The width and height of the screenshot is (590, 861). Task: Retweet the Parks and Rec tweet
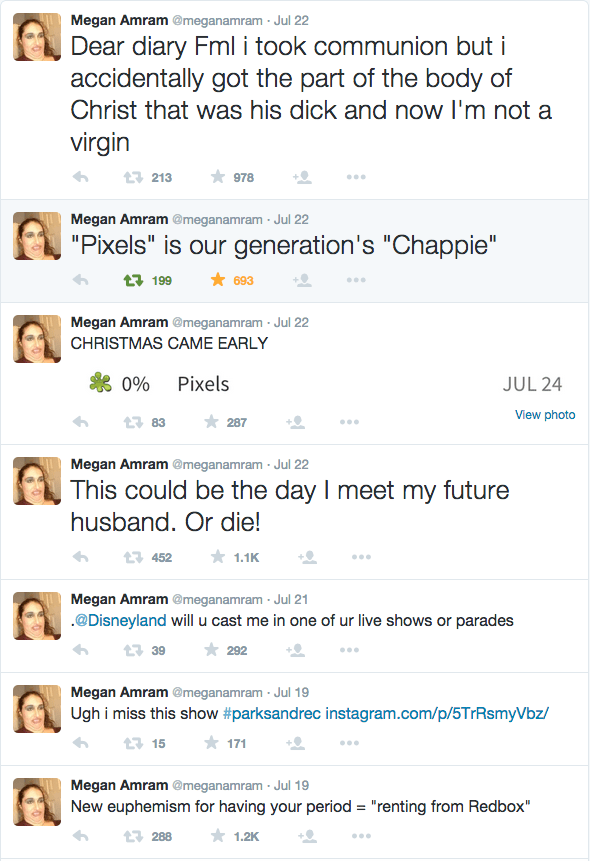tap(129, 744)
